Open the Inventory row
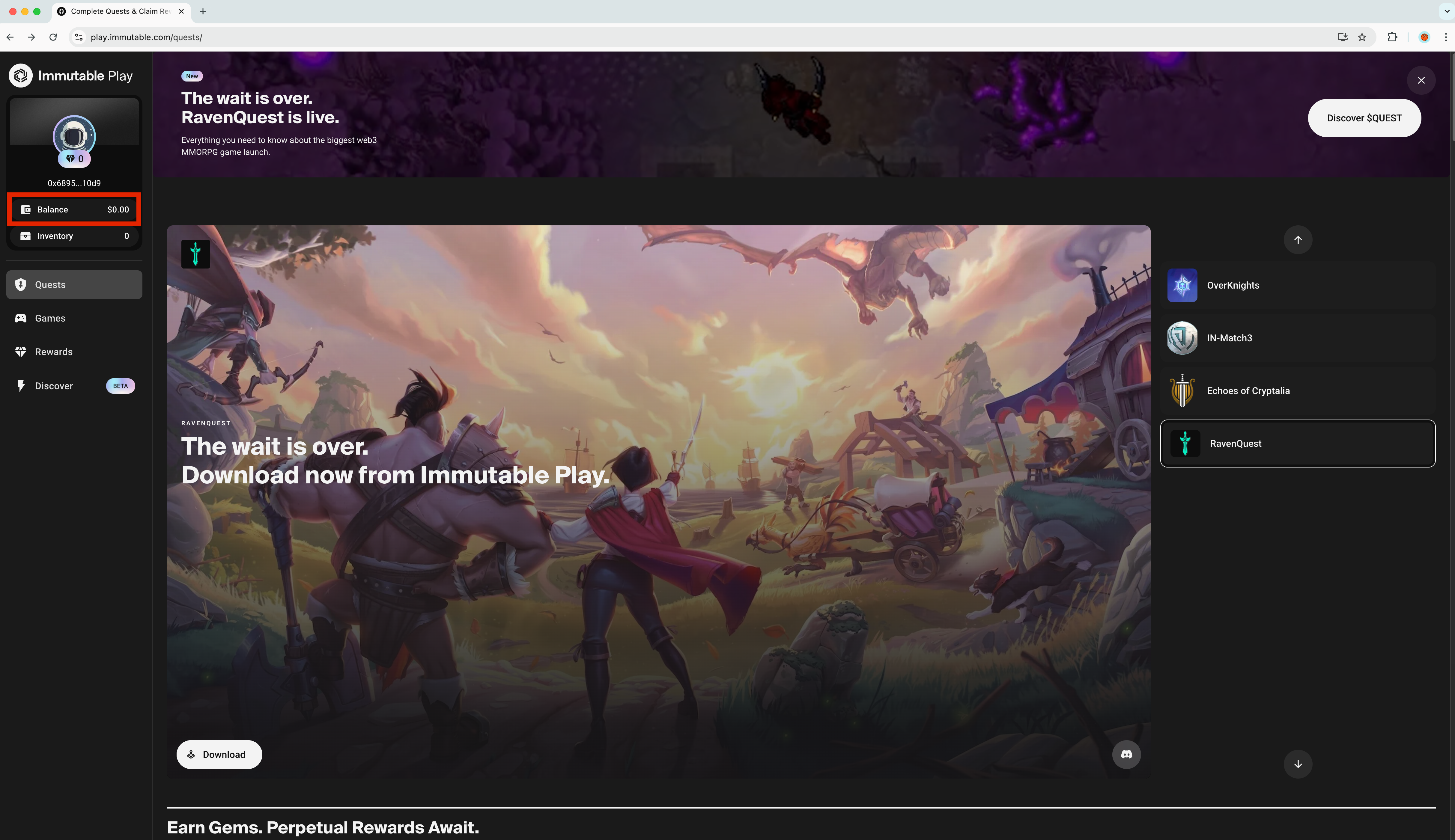 [x=74, y=236]
